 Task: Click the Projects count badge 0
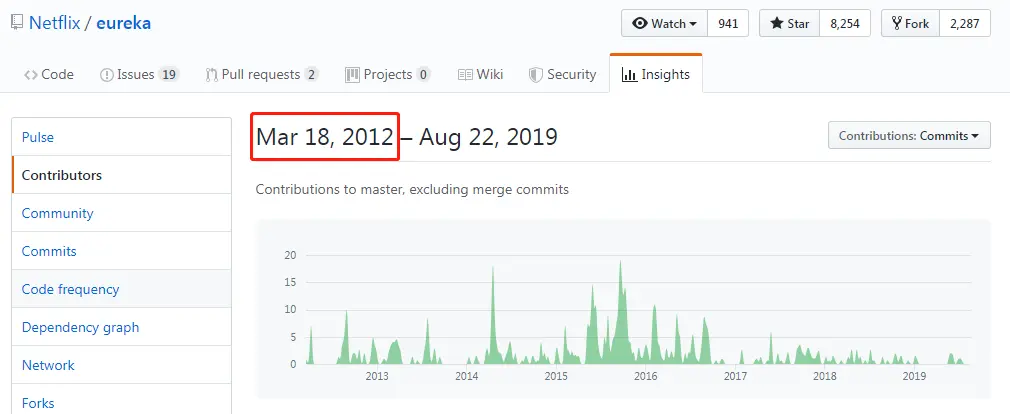[423, 75]
